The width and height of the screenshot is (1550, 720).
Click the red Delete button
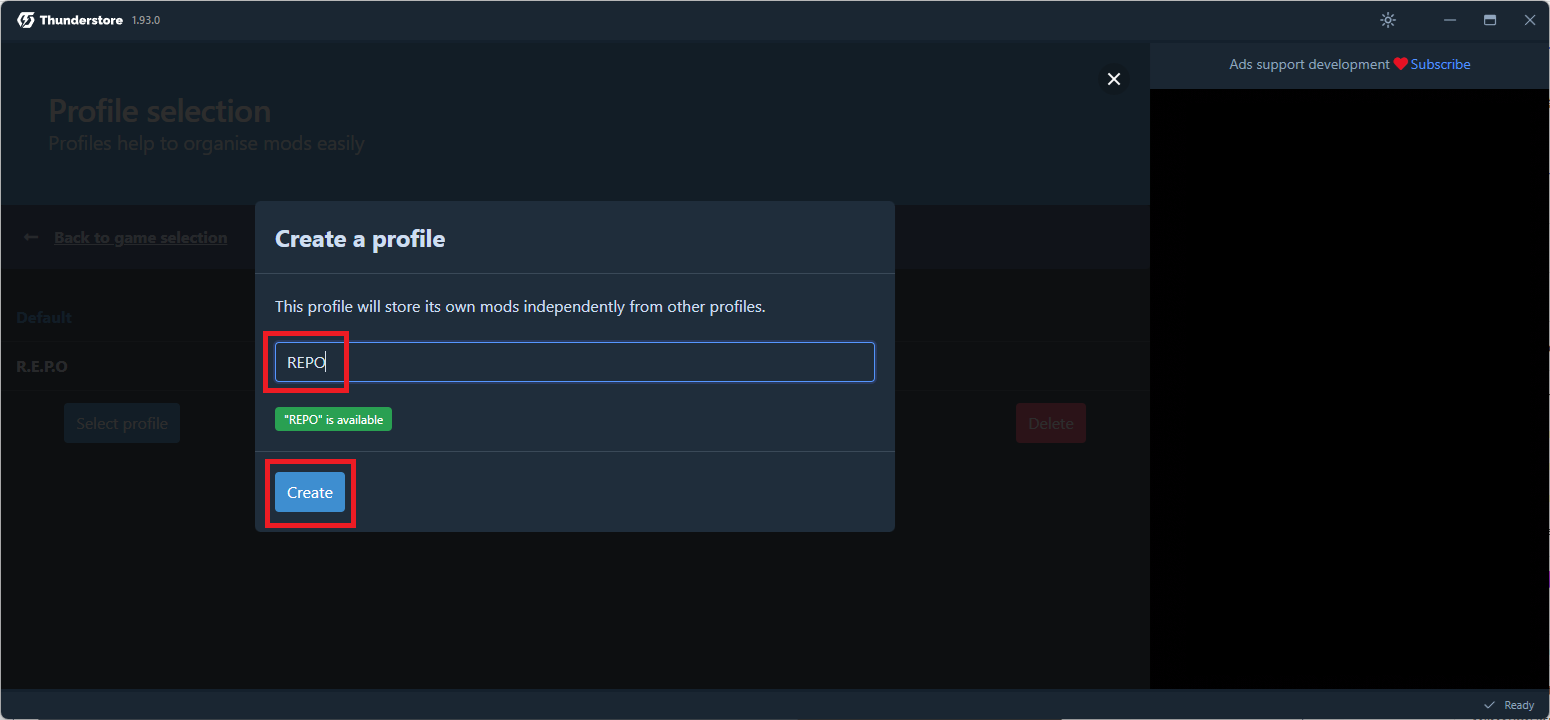point(1051,423)
